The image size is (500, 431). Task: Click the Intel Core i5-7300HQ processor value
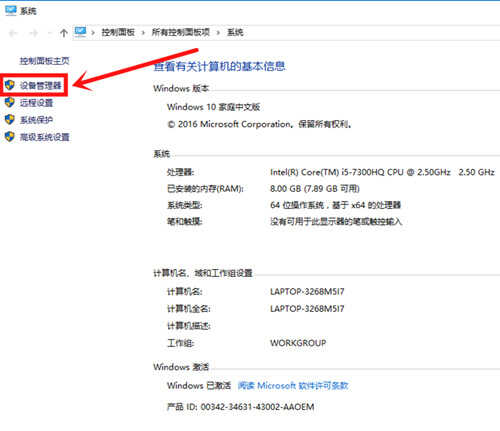382,172
